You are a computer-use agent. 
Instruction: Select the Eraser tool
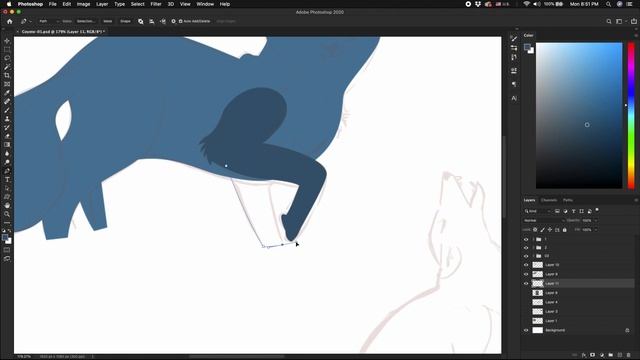pos(7,136)
